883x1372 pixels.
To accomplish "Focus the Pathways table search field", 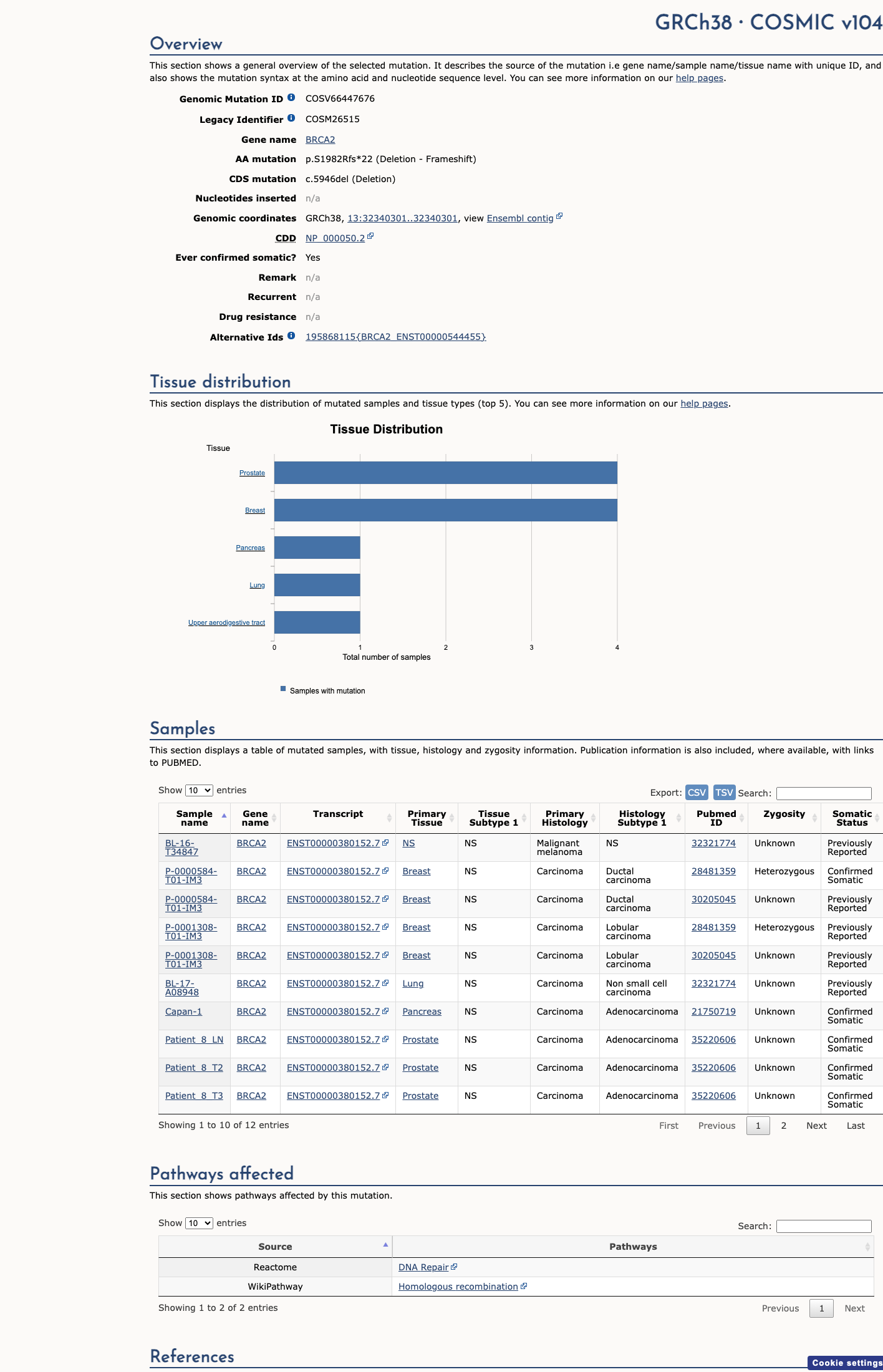I will tap(824, 1226).
